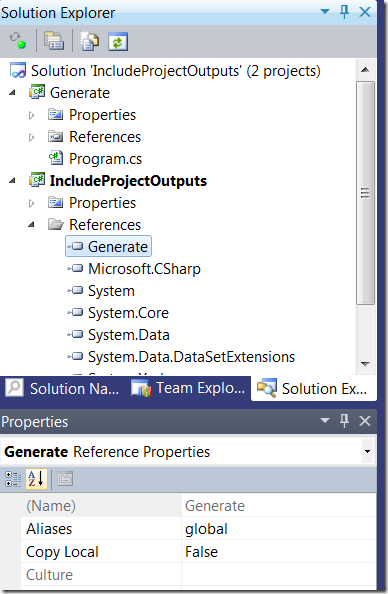Pin the Solution Explorer panel
Viewport: 388px width, 594px height.
tap(344, 12)
